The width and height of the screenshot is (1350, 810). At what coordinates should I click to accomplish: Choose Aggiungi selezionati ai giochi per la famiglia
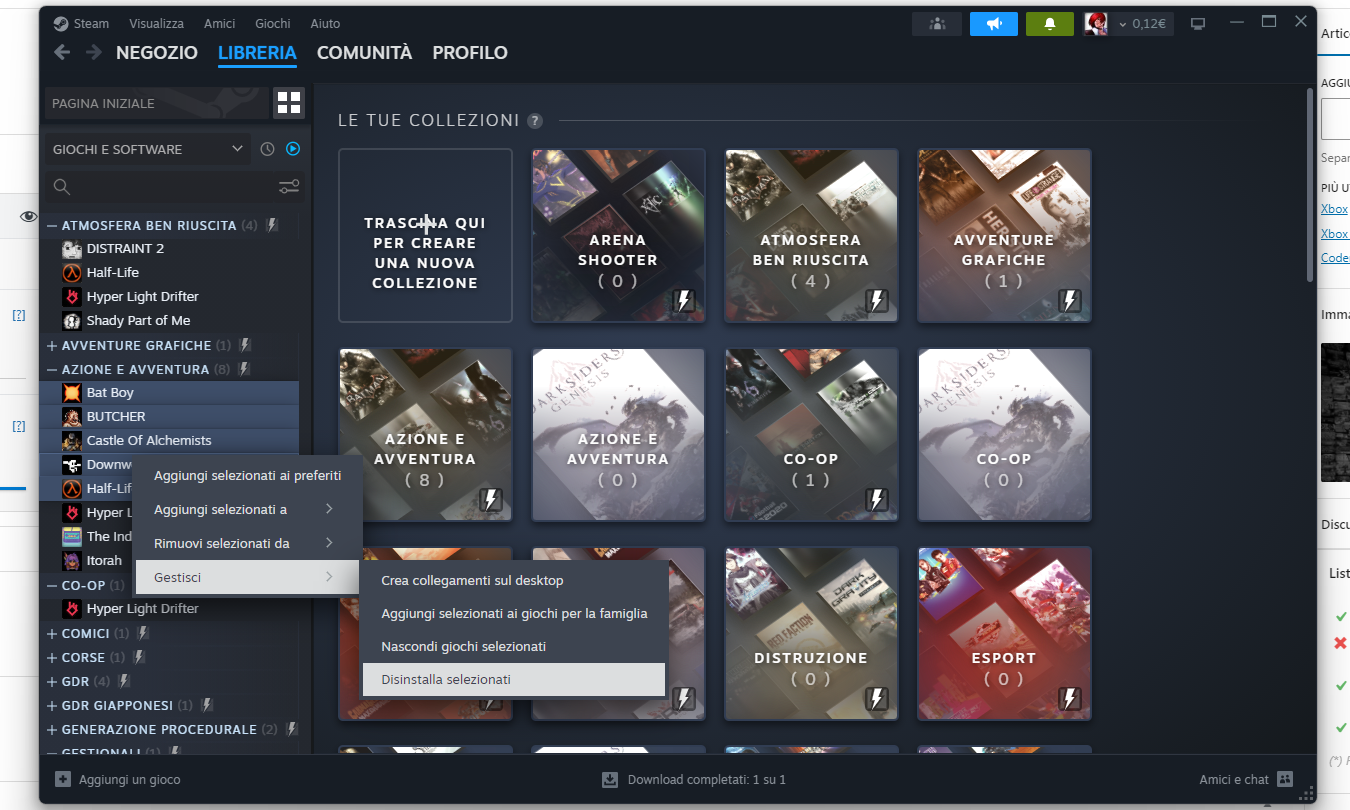coord(514,614)
